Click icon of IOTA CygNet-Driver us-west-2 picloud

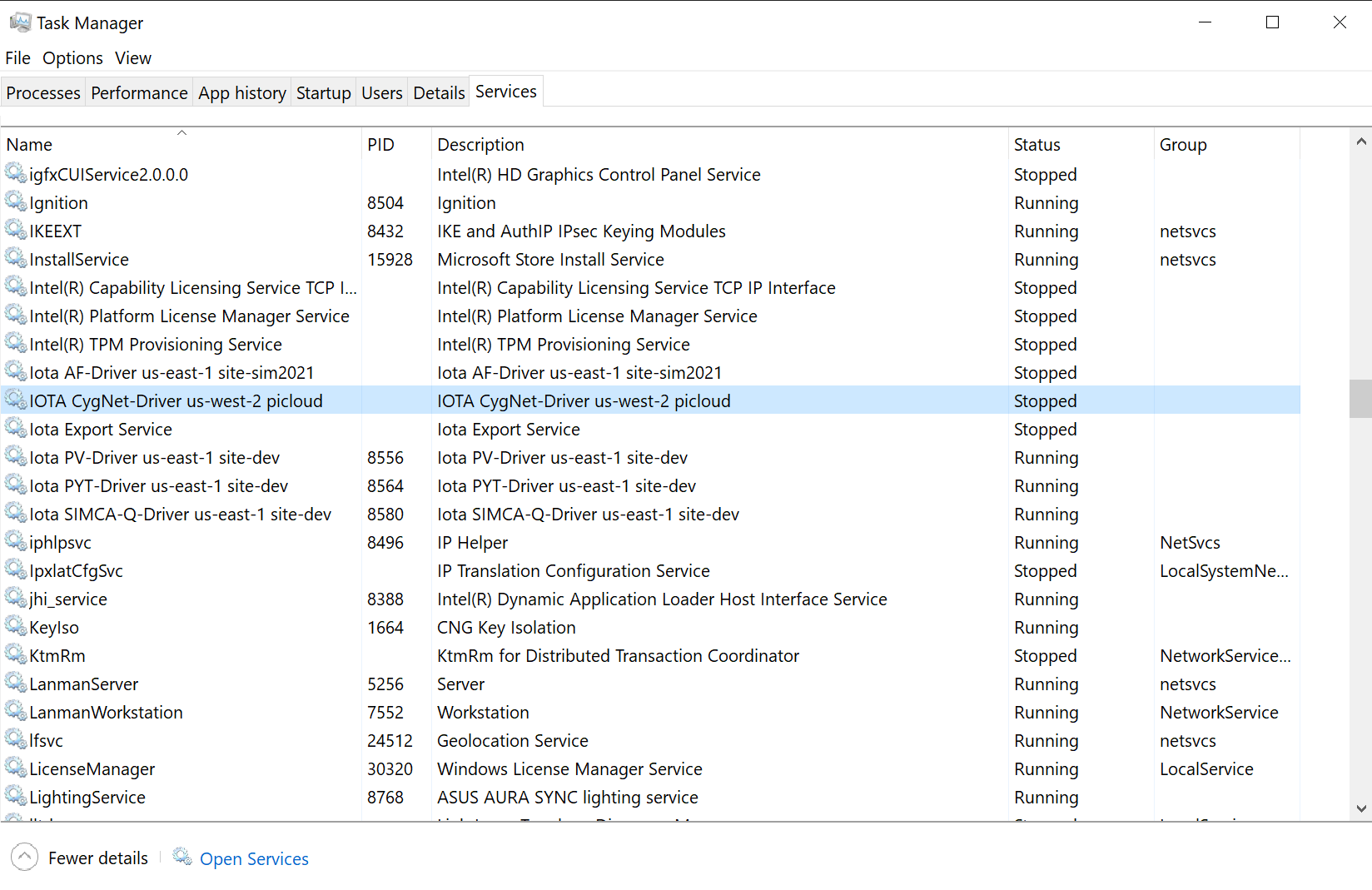pos(16,400)
